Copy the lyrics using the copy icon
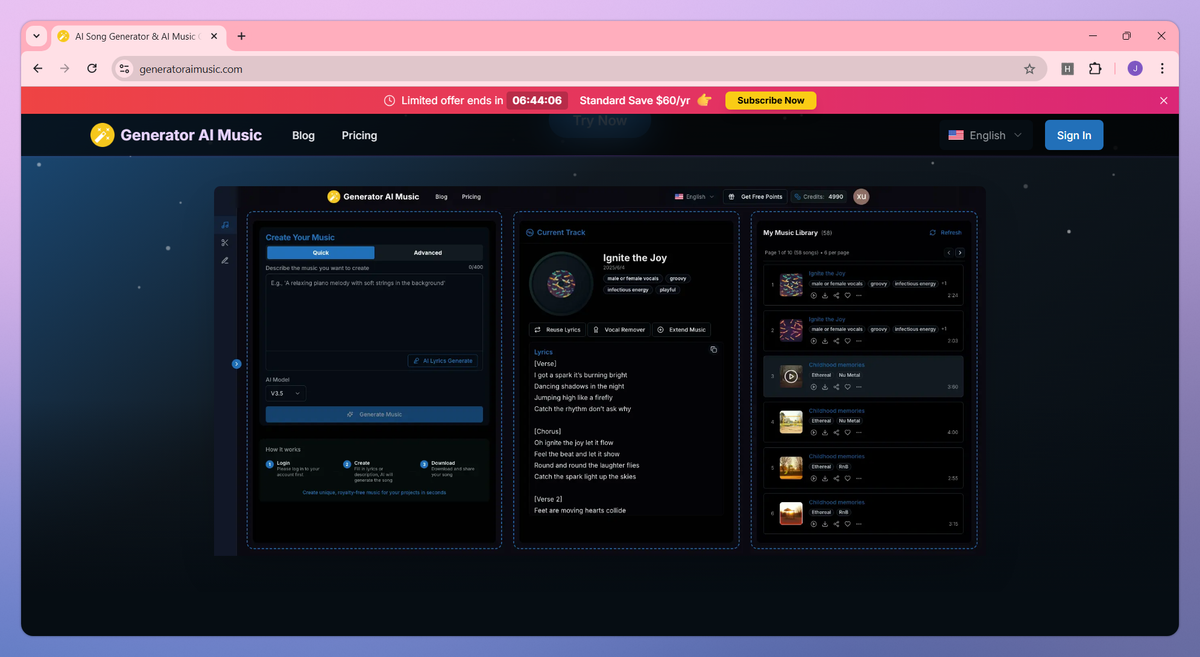Image resolution: width=1200 pixels, height=657 pixels. 712,348
